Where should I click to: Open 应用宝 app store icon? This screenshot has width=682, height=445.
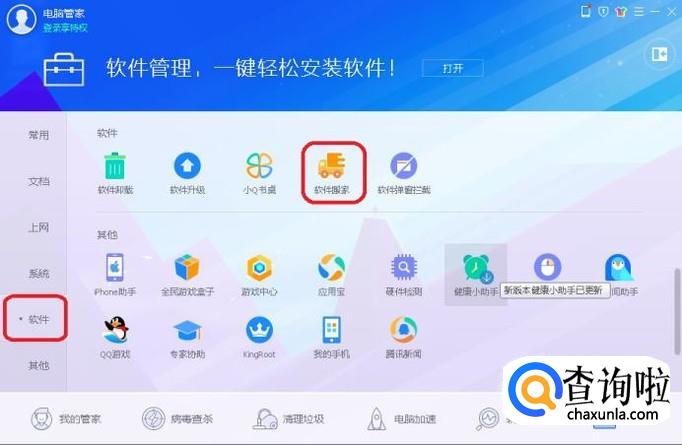[331, 267]
